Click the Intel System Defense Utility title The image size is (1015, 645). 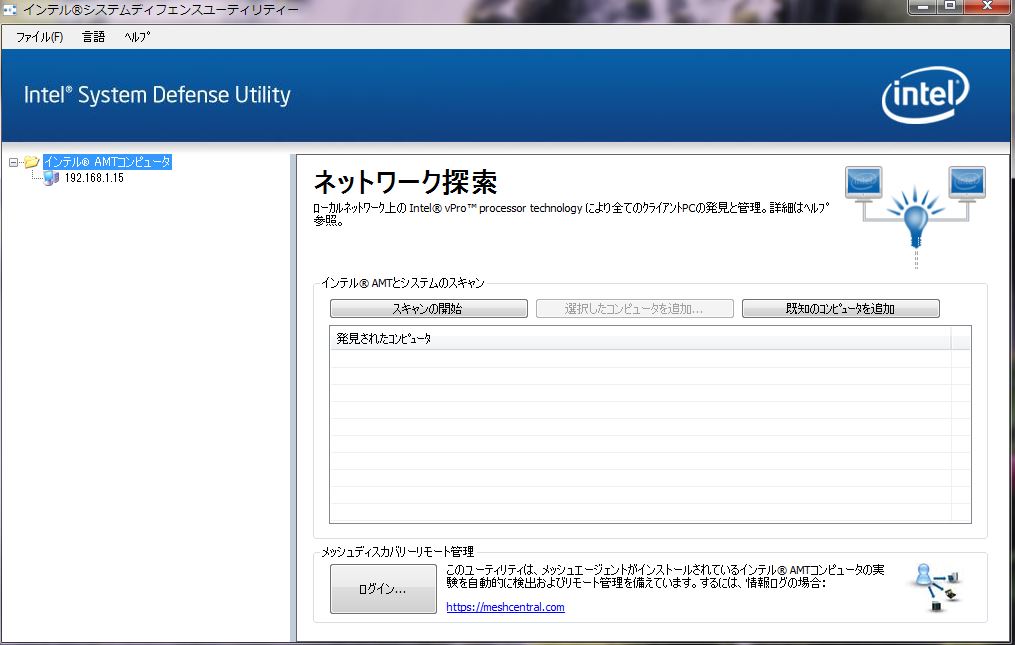pyautogui.click(x=157, y=95)
